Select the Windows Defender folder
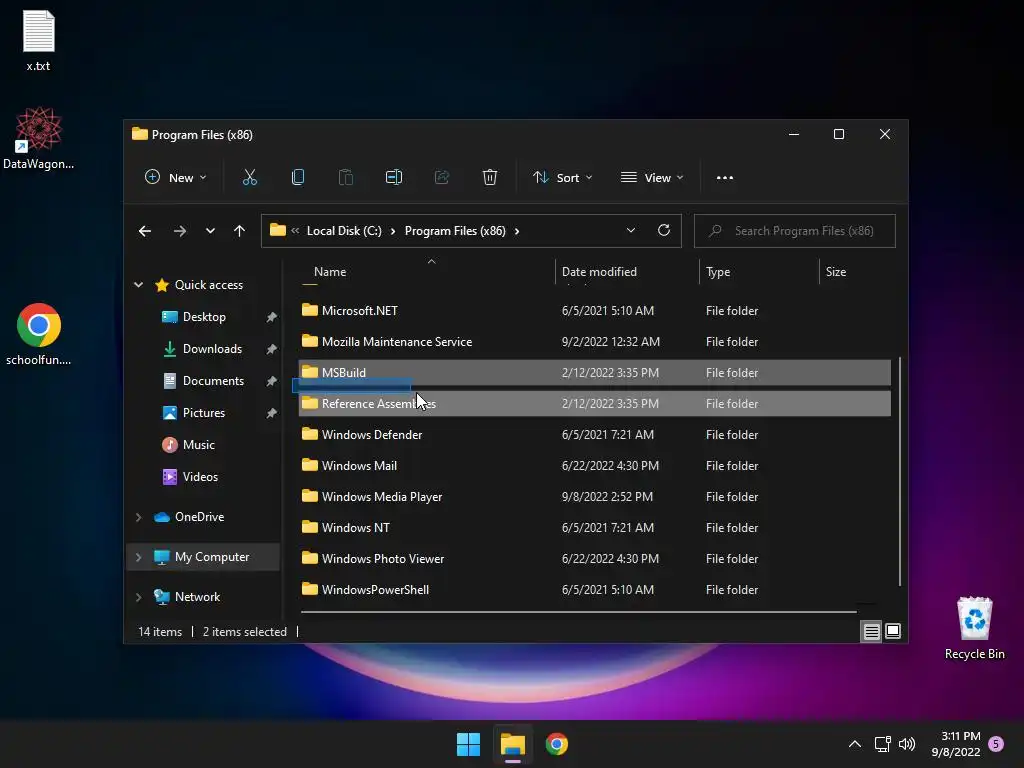The height and width of the screenshot is (768, 1024). (x=594, y=435)
